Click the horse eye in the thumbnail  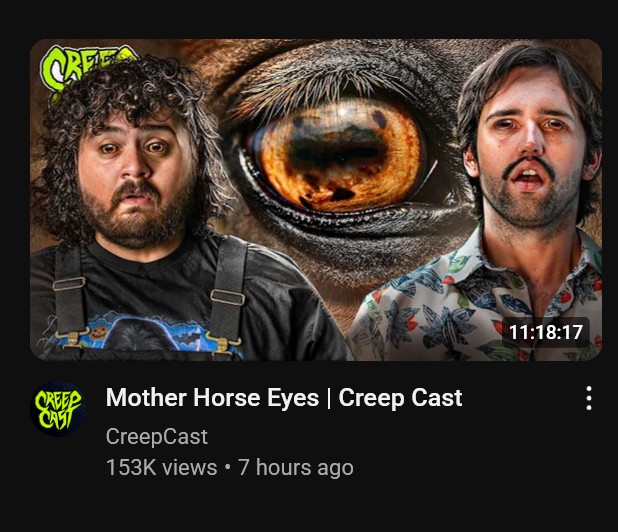(339, 154)
